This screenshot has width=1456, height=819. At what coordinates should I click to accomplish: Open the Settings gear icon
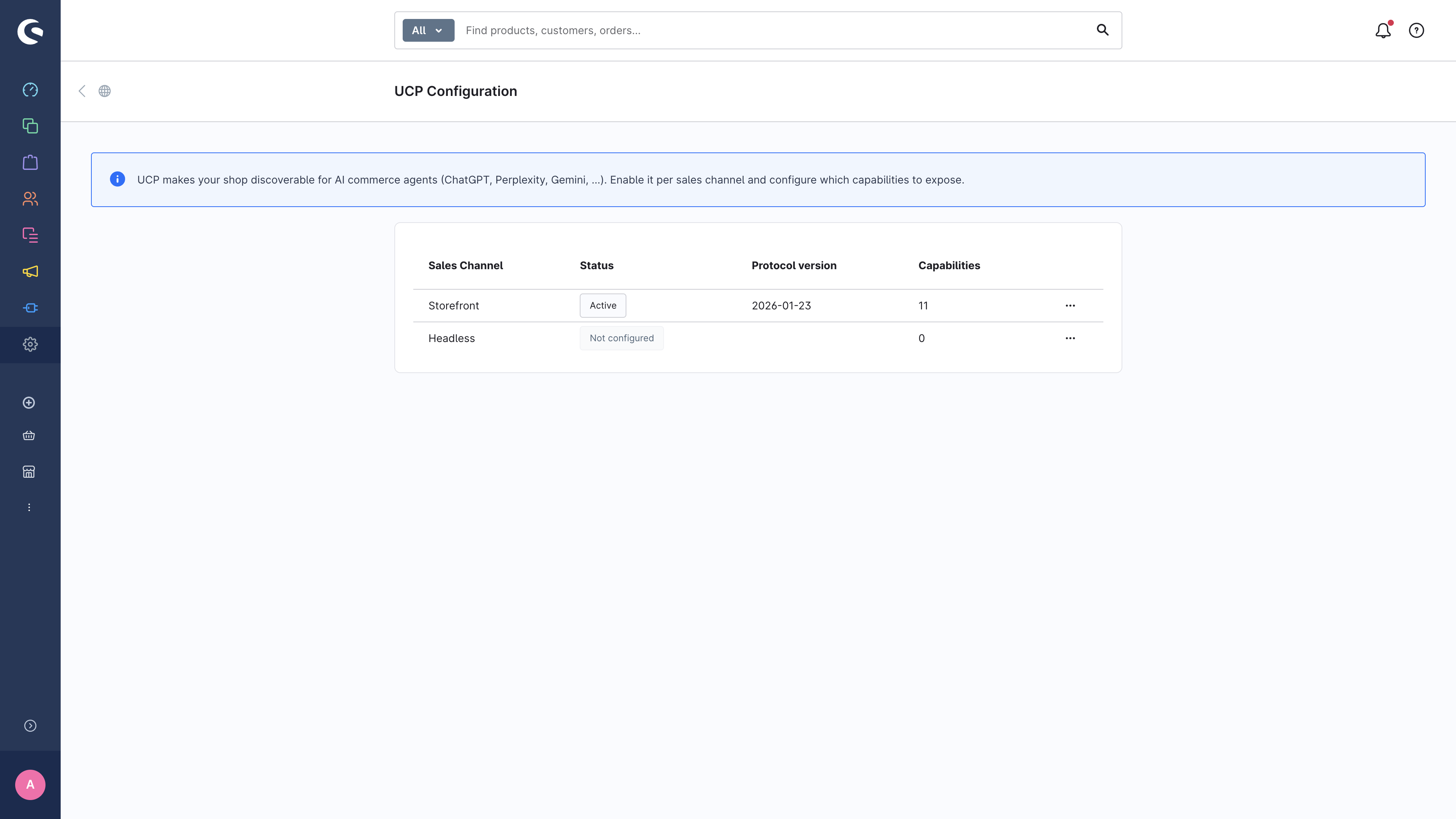[x=30, y=344]
